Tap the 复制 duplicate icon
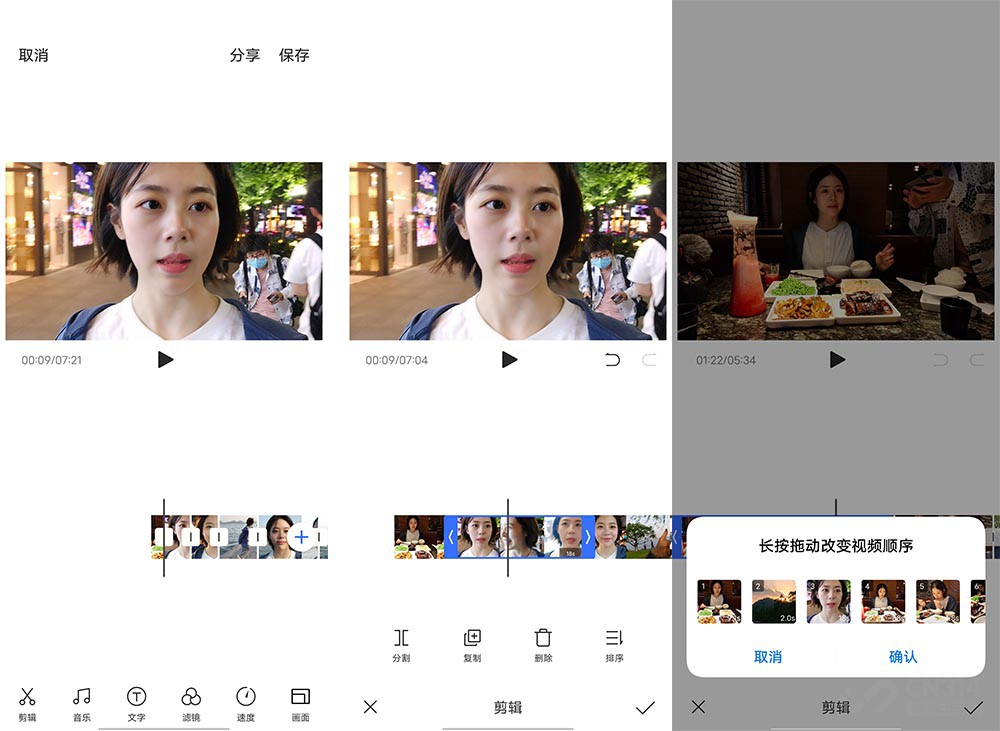The image size is (1000, 731). (x=473, y=643)
